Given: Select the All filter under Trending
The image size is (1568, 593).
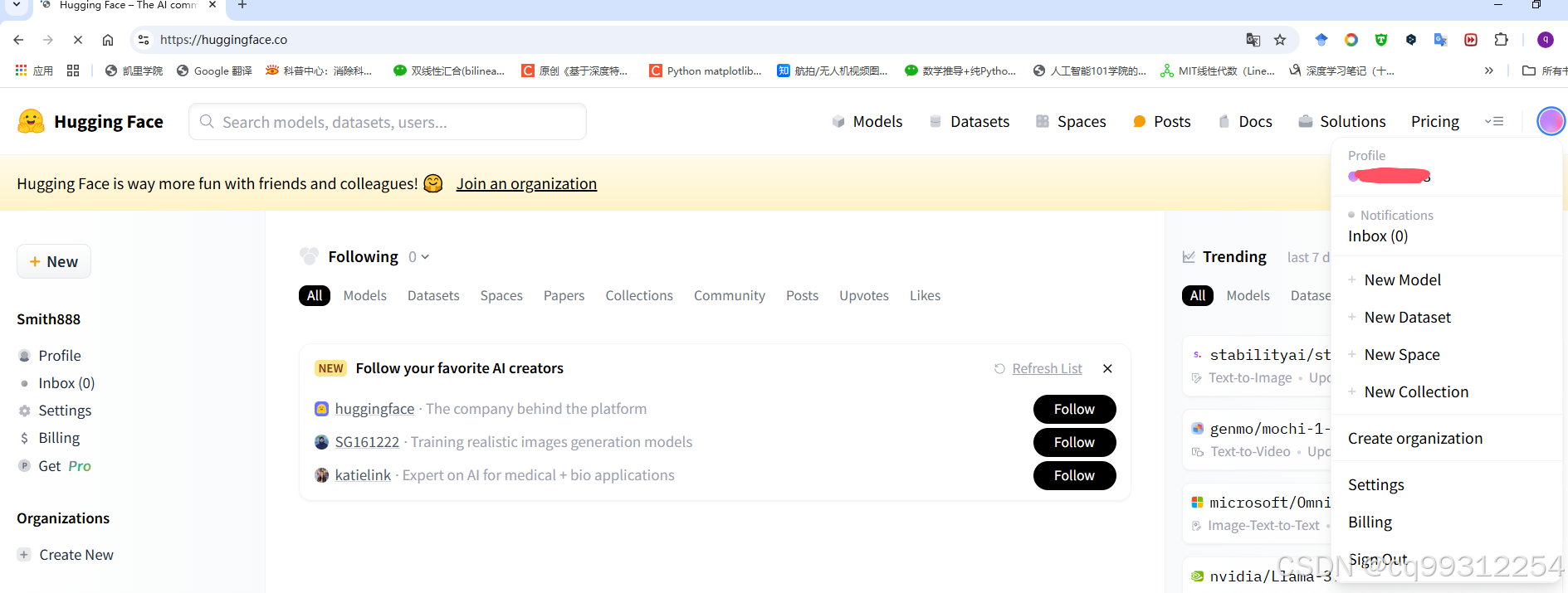Looking at the screenshot, I should pyautogui.click(x=1198, y=295).
